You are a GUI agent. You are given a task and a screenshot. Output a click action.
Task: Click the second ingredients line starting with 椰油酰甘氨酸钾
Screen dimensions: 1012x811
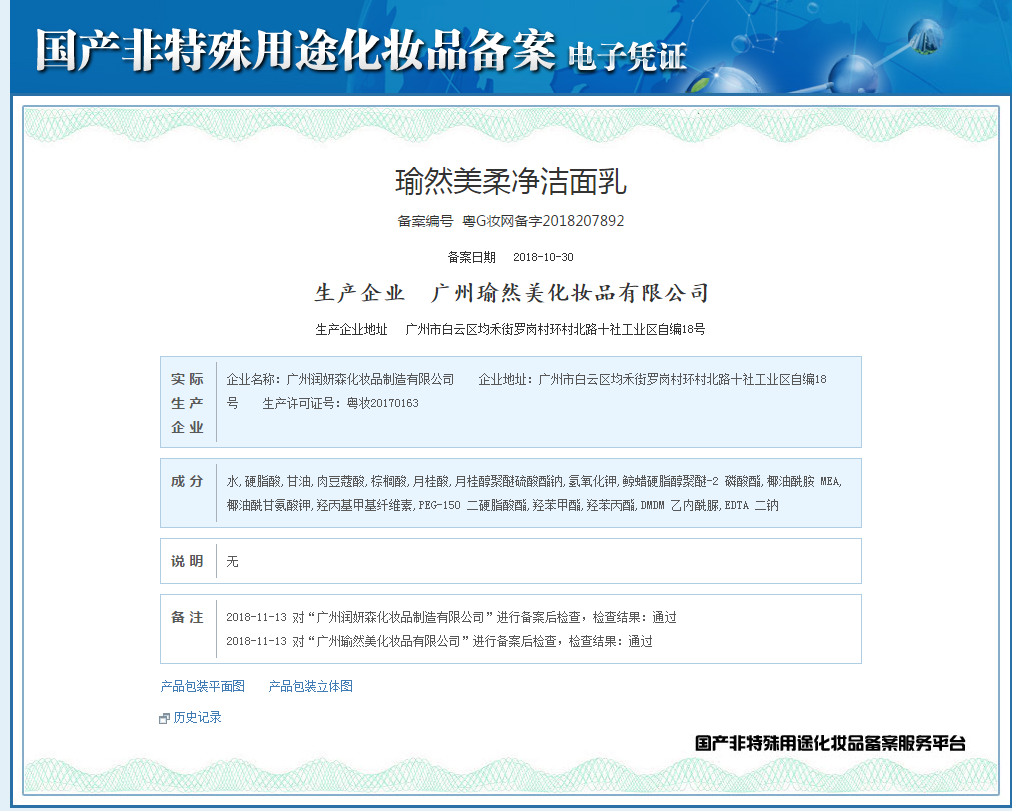(x=502, y=506)
